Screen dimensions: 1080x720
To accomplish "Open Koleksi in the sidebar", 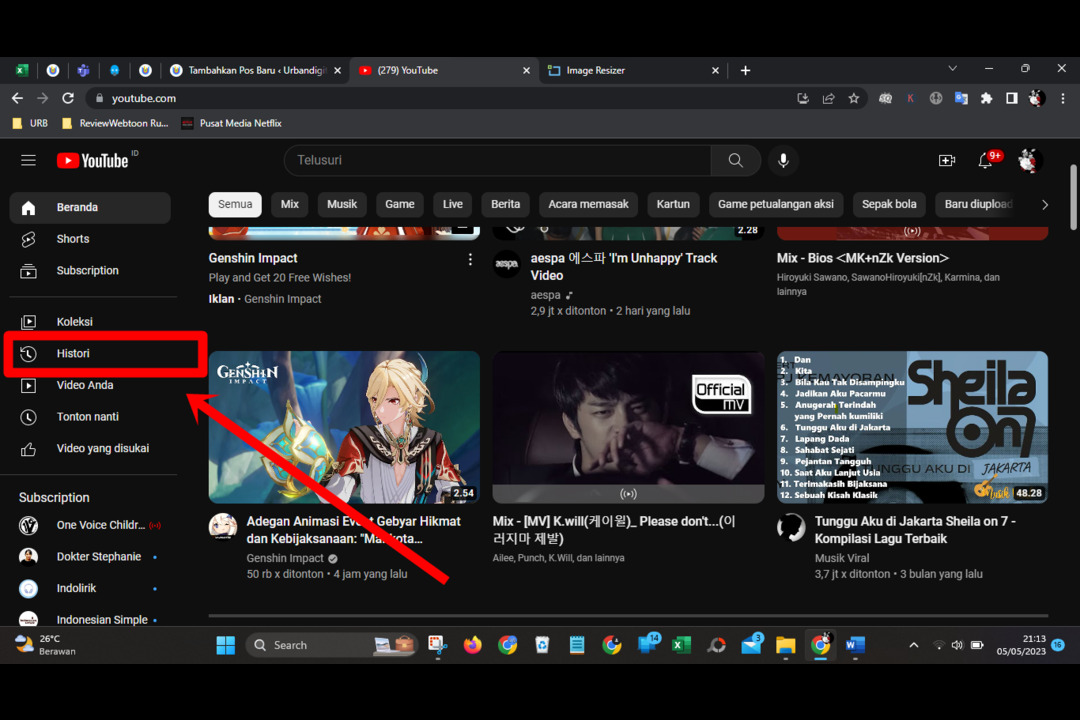I will (90, 322).
